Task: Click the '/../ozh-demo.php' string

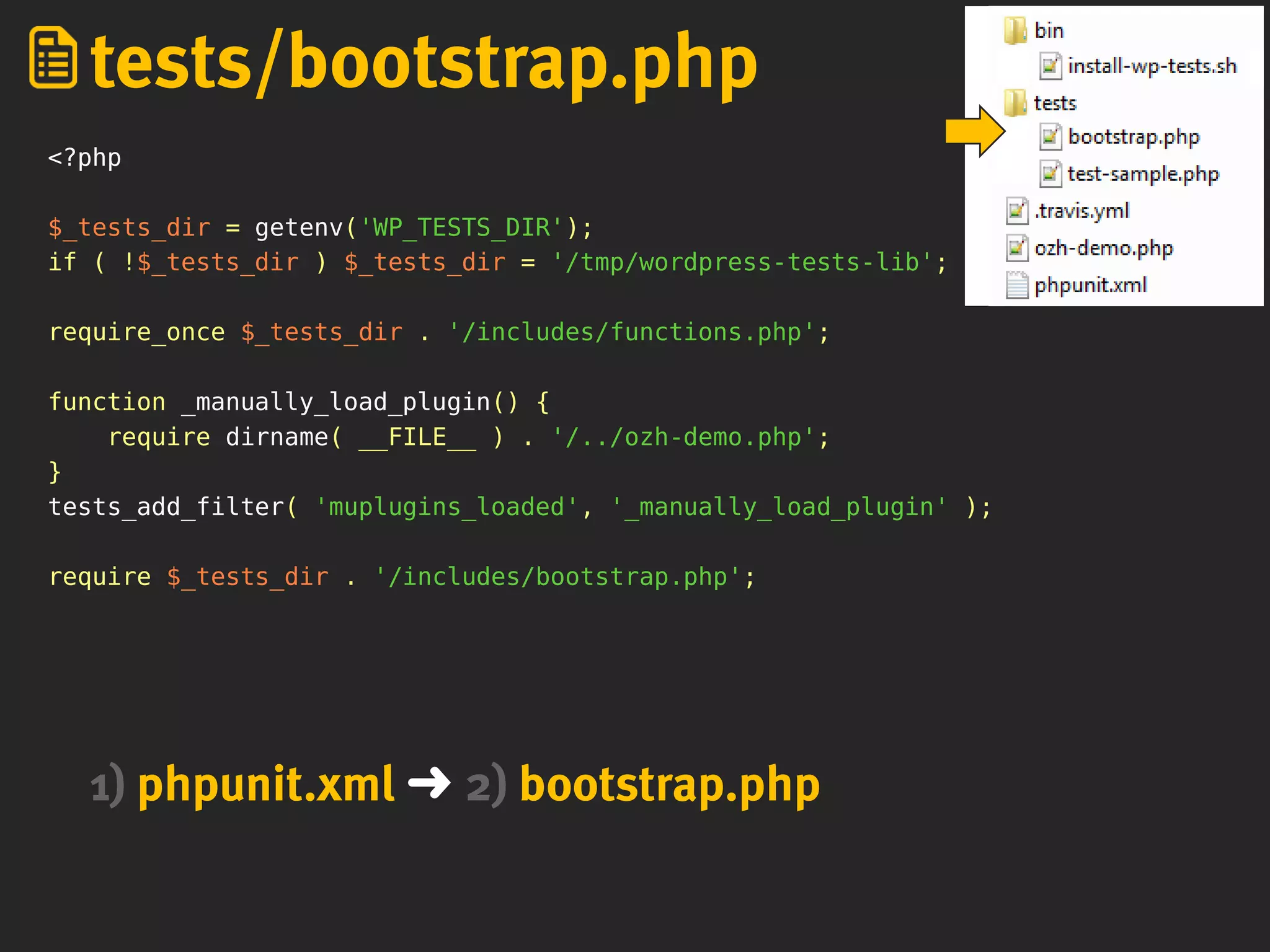Action: 684,437
